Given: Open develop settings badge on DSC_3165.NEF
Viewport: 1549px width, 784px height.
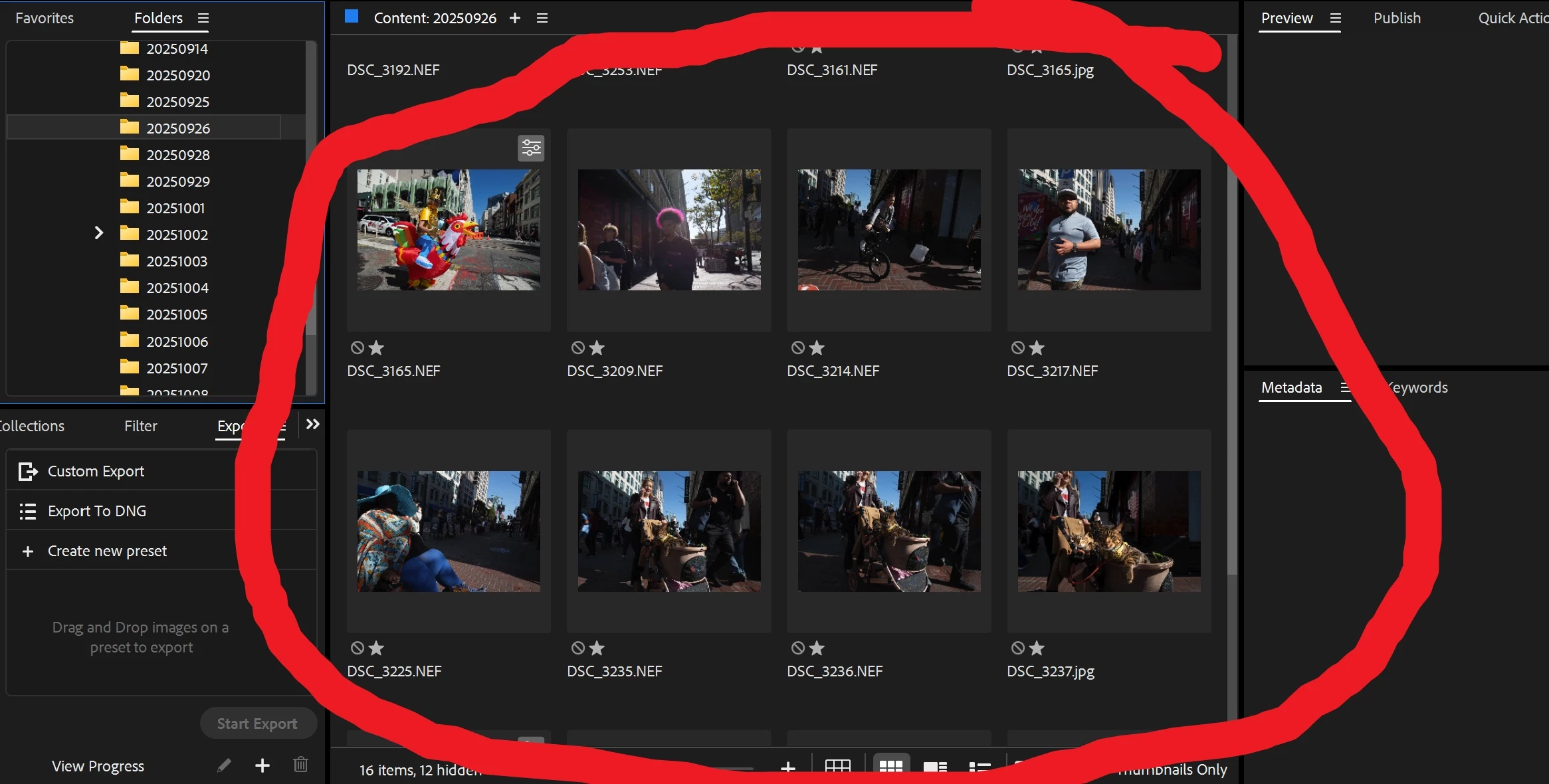Looking at the screenshot, I should (531, 147).
